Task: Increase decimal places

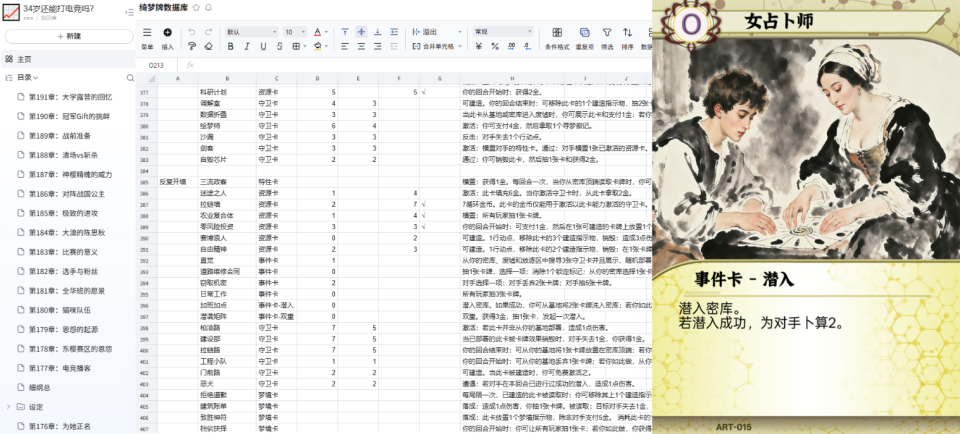Action: (511, 46)
